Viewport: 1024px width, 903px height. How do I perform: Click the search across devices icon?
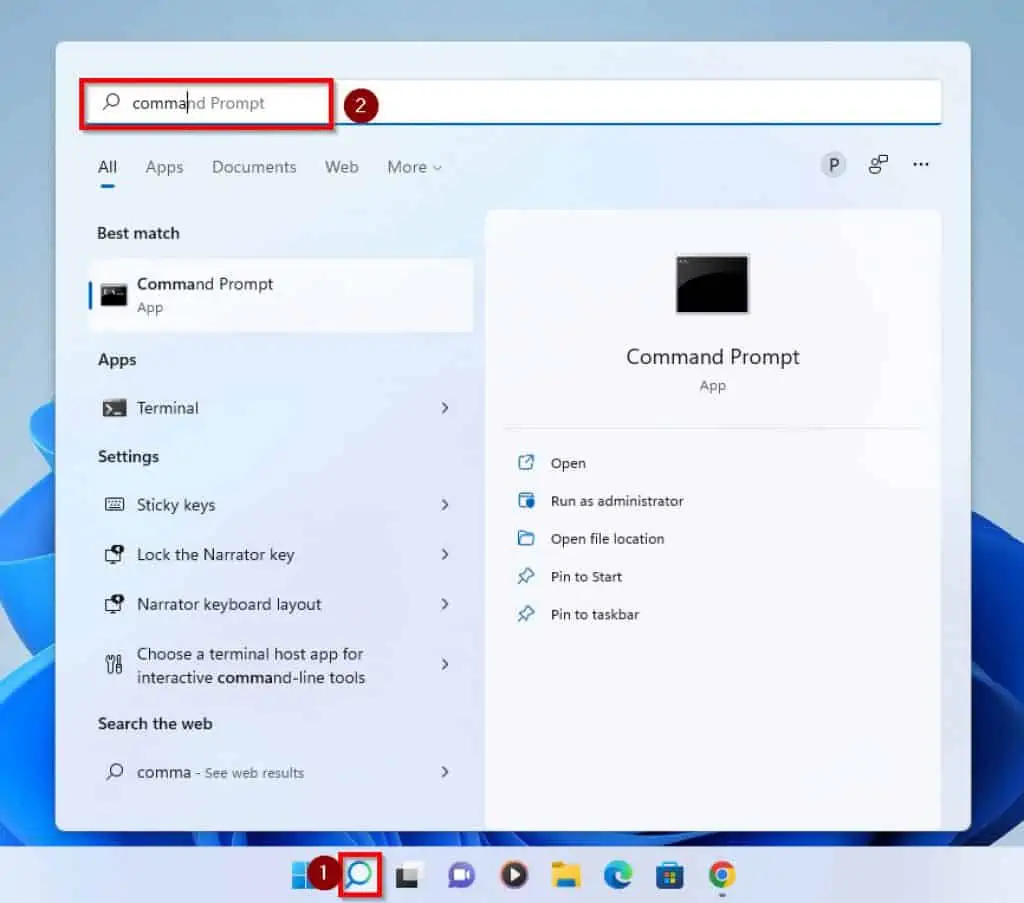click(878, 165)
